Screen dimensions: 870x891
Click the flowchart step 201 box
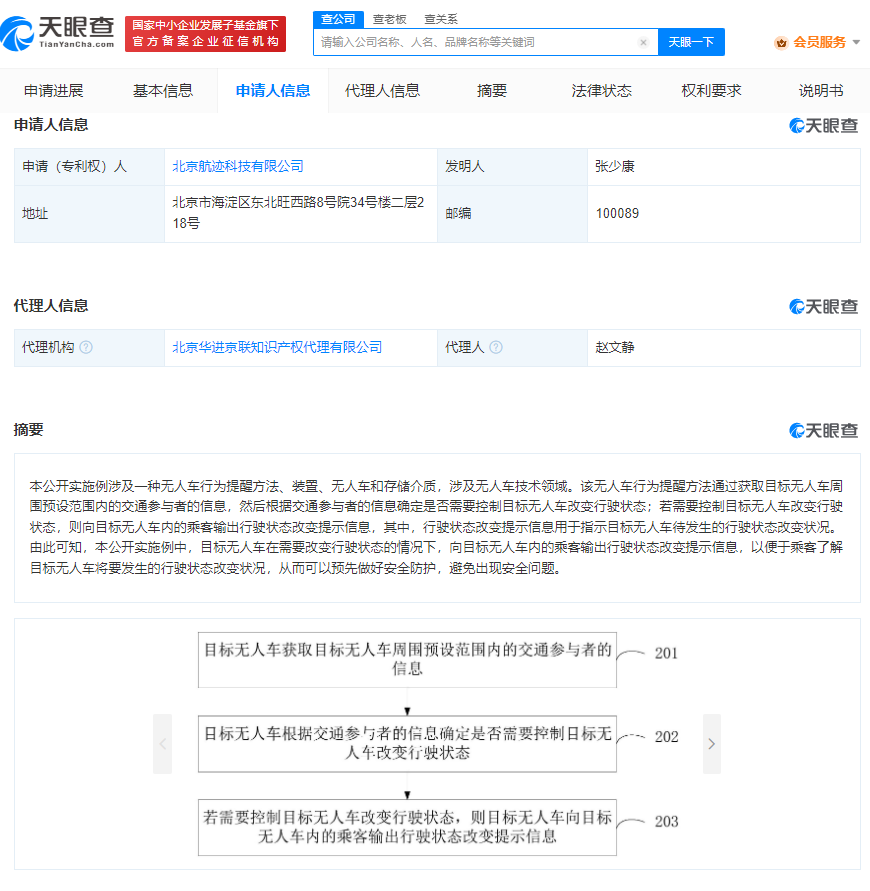[x=407, y=659]
